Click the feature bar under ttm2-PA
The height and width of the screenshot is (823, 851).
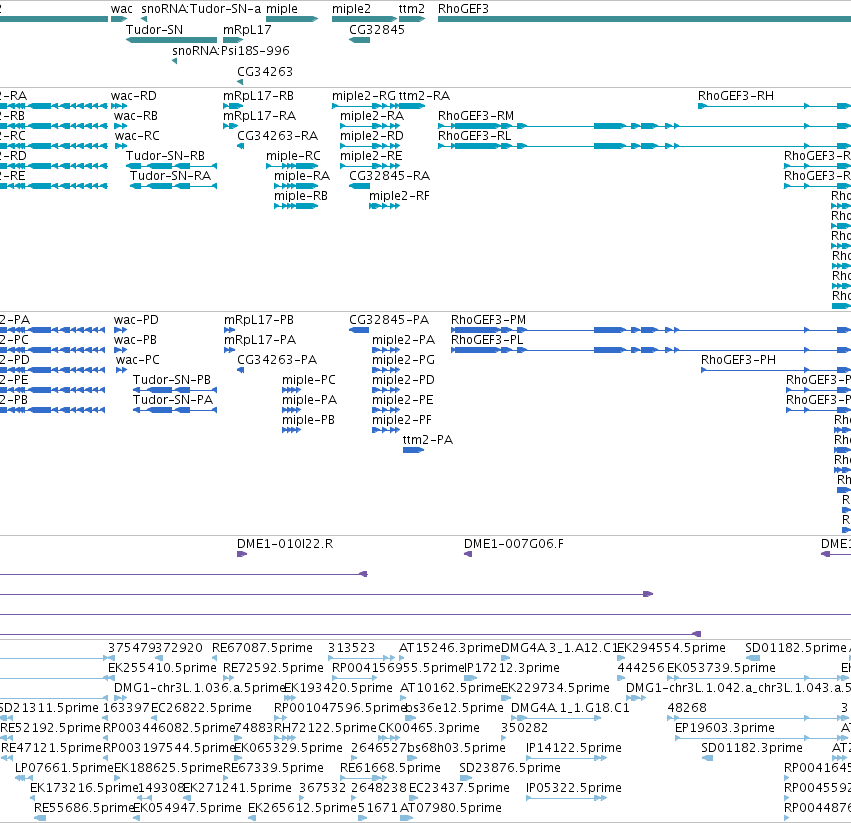[x=413, y=450]
